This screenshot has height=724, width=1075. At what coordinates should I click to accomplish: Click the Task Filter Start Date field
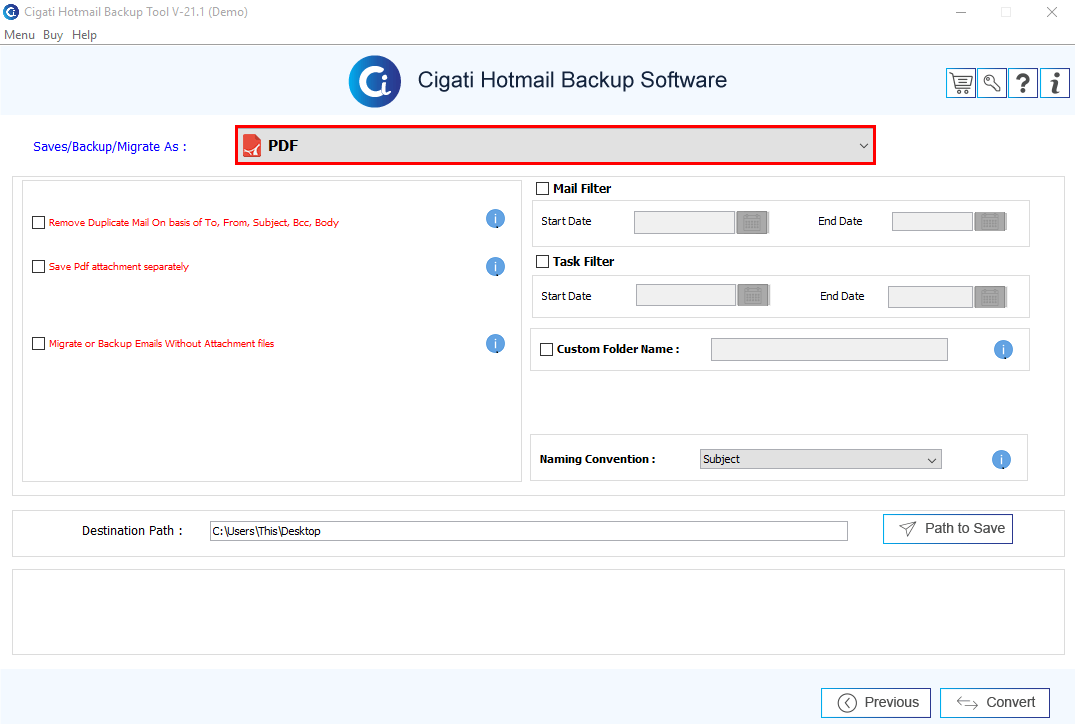click(x=686, y=295)
